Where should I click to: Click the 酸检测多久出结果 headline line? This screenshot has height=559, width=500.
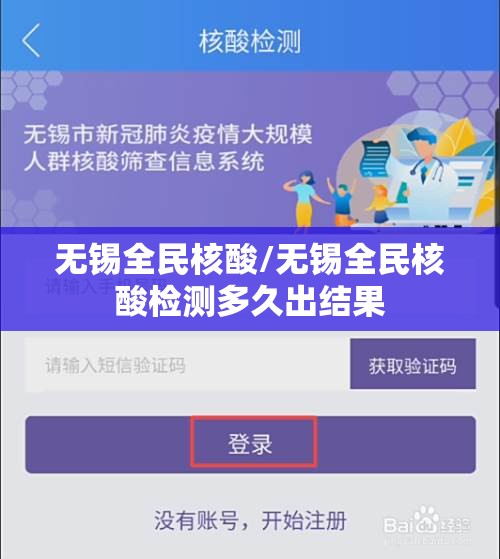click(x=250, y=301)
